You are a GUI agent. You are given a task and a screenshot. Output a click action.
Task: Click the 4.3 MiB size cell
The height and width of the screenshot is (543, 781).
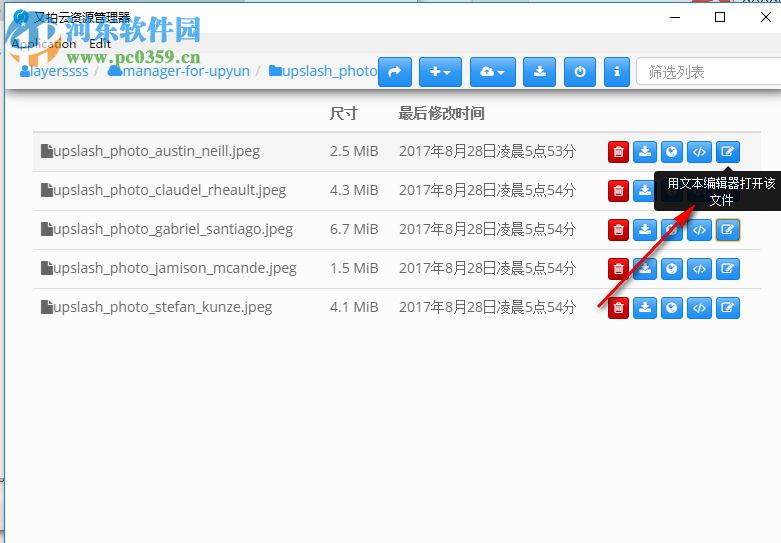click(354, 190)
